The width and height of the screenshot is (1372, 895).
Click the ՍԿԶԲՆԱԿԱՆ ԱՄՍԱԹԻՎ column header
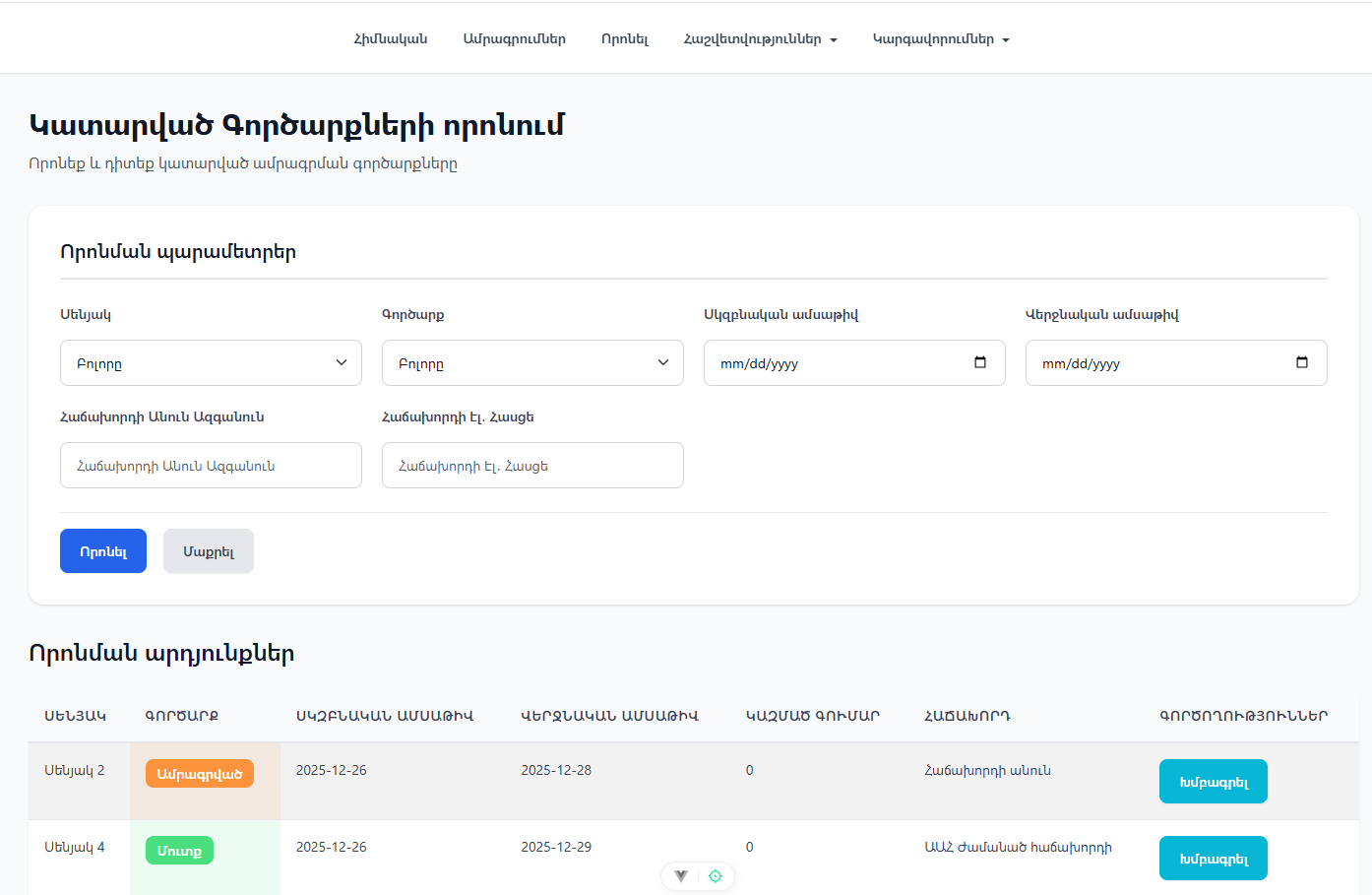(x=385, y=716)
